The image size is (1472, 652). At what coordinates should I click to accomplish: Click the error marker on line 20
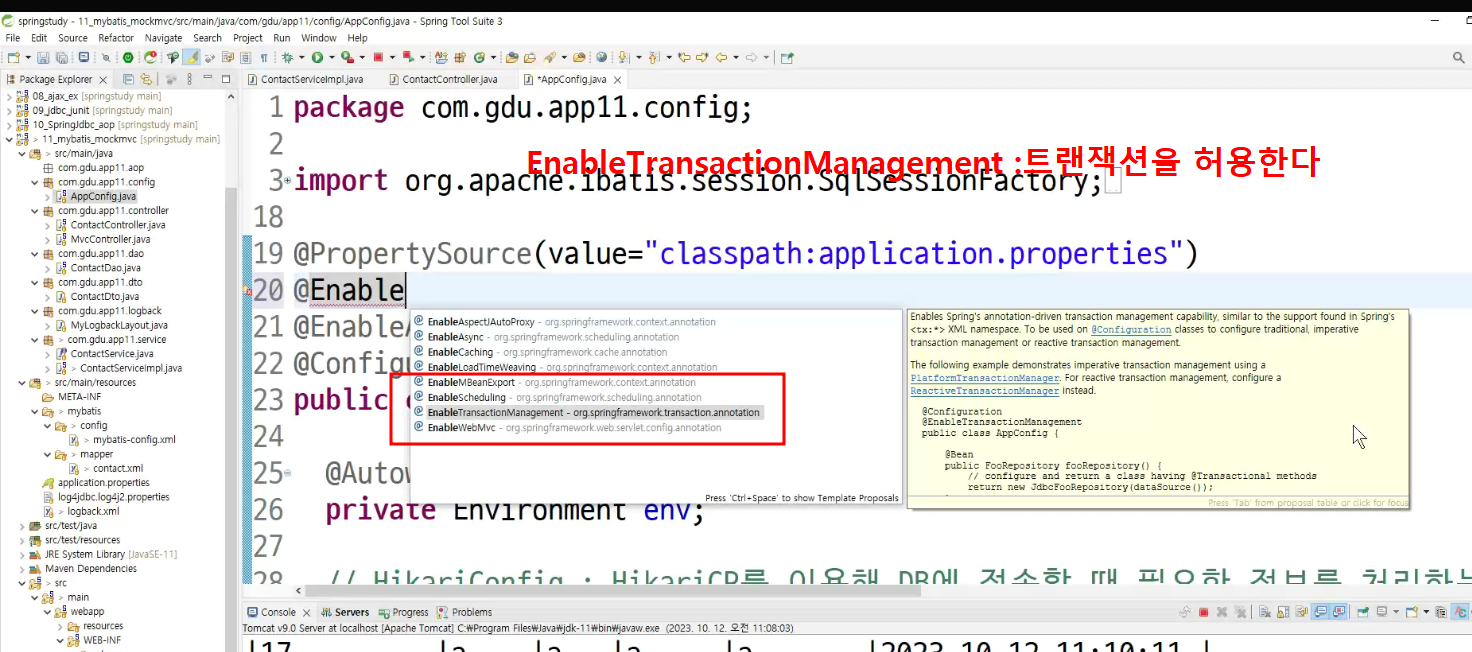[x=247, y=291]
